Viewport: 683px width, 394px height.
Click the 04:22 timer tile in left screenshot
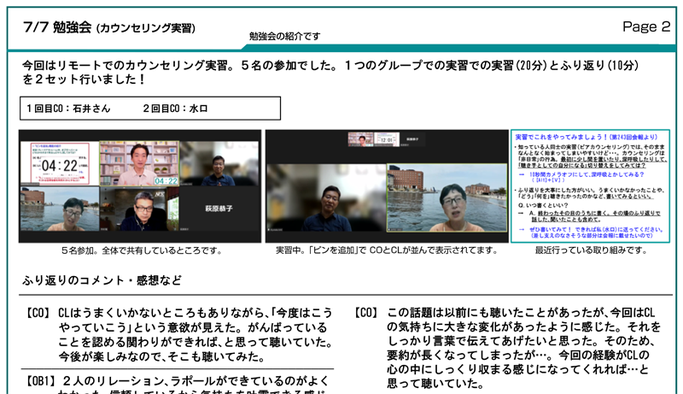coord(60,164)
